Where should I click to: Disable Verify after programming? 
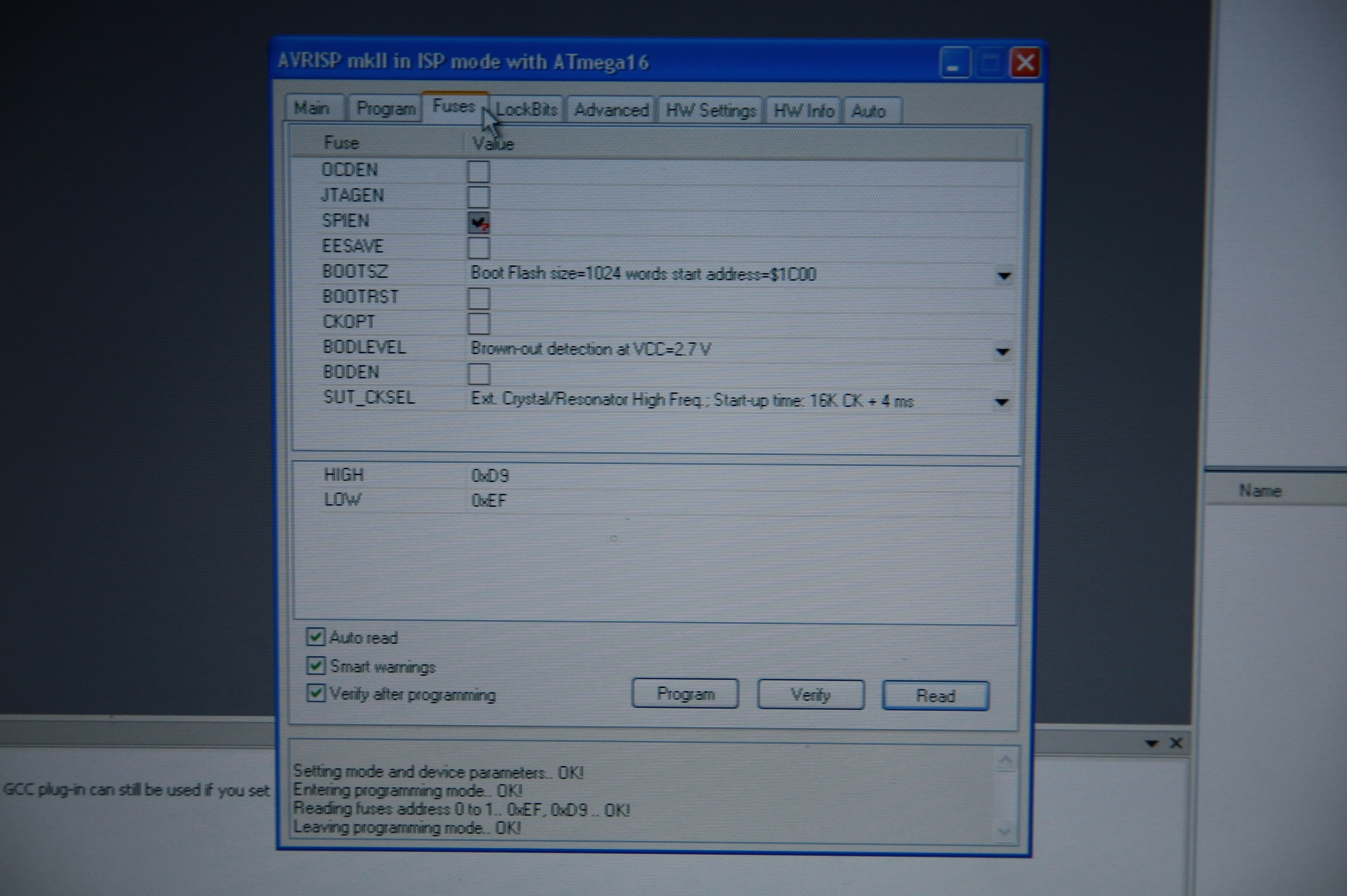316,694
